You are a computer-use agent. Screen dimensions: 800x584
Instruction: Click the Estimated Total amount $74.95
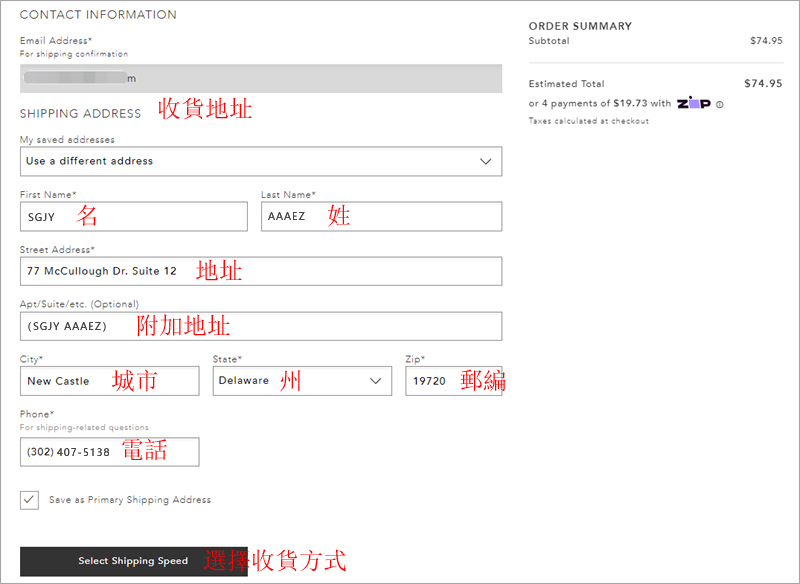click(763, 84)
